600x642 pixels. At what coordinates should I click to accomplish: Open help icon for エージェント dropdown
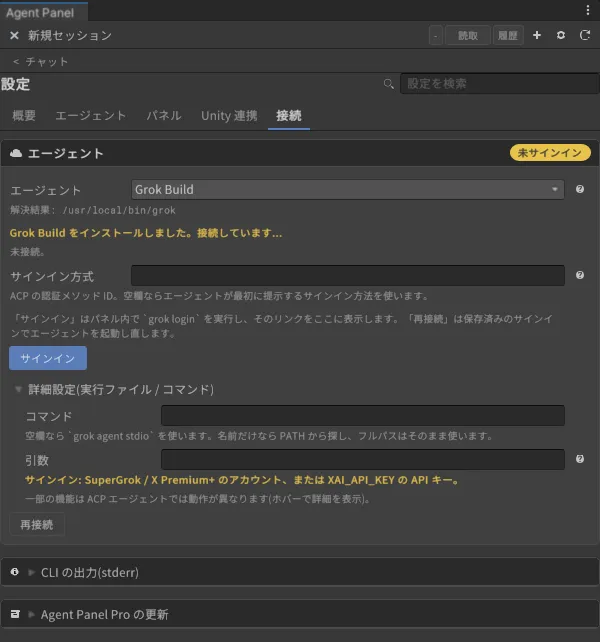(x=580, y=189)
